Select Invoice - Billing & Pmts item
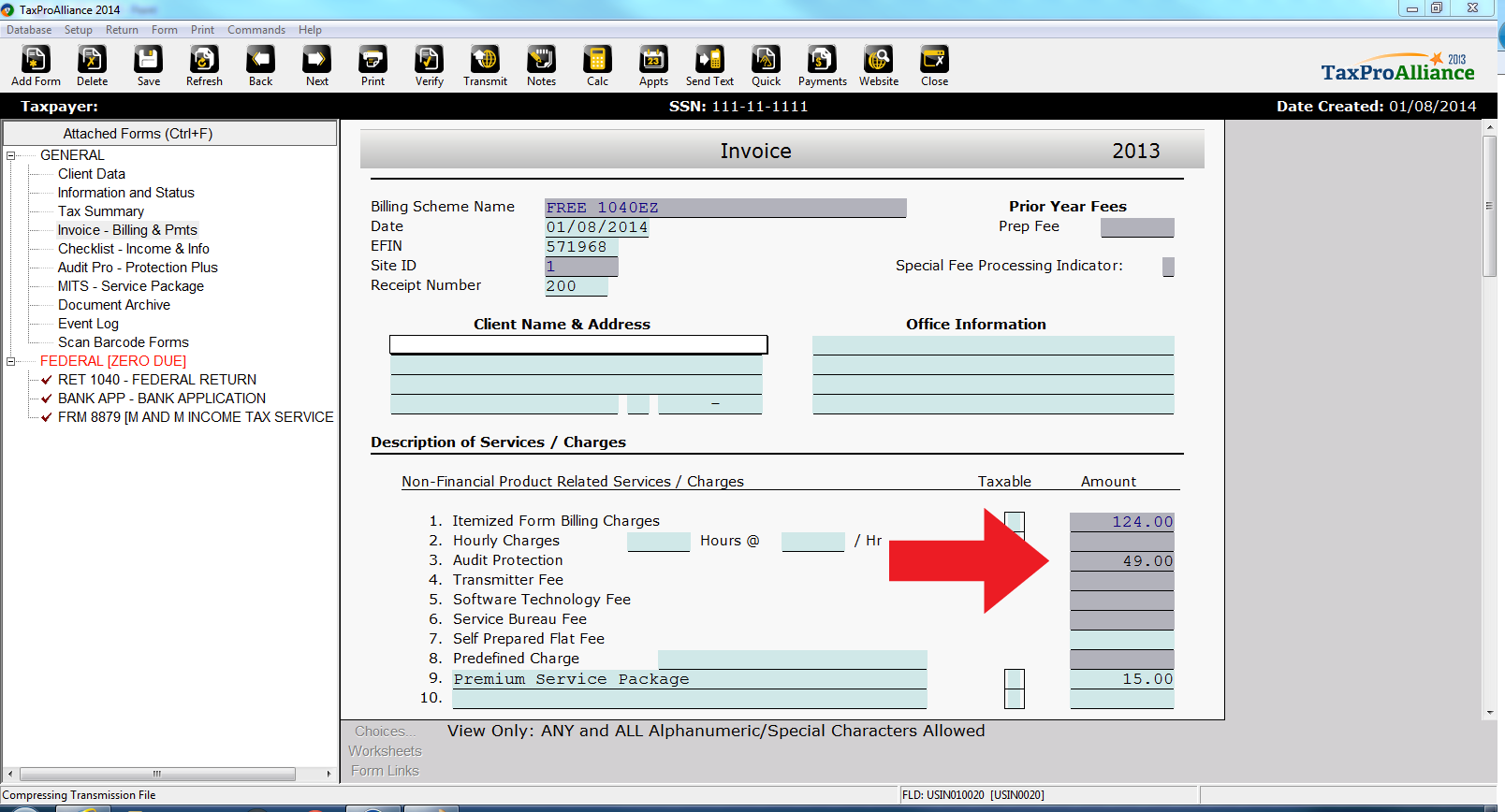The image size is (1505, 812). (127, 230)
